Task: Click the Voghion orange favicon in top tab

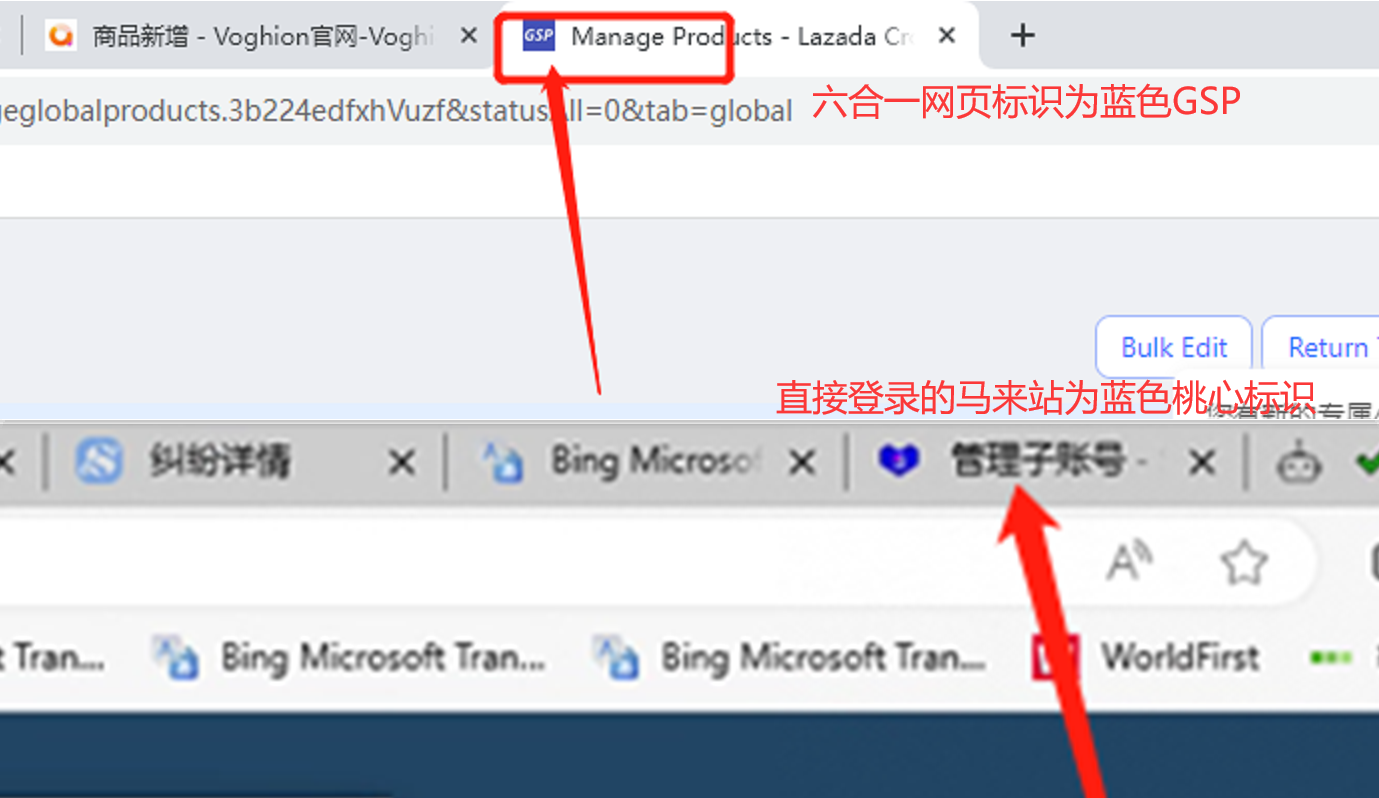Action: click(61, 36)
